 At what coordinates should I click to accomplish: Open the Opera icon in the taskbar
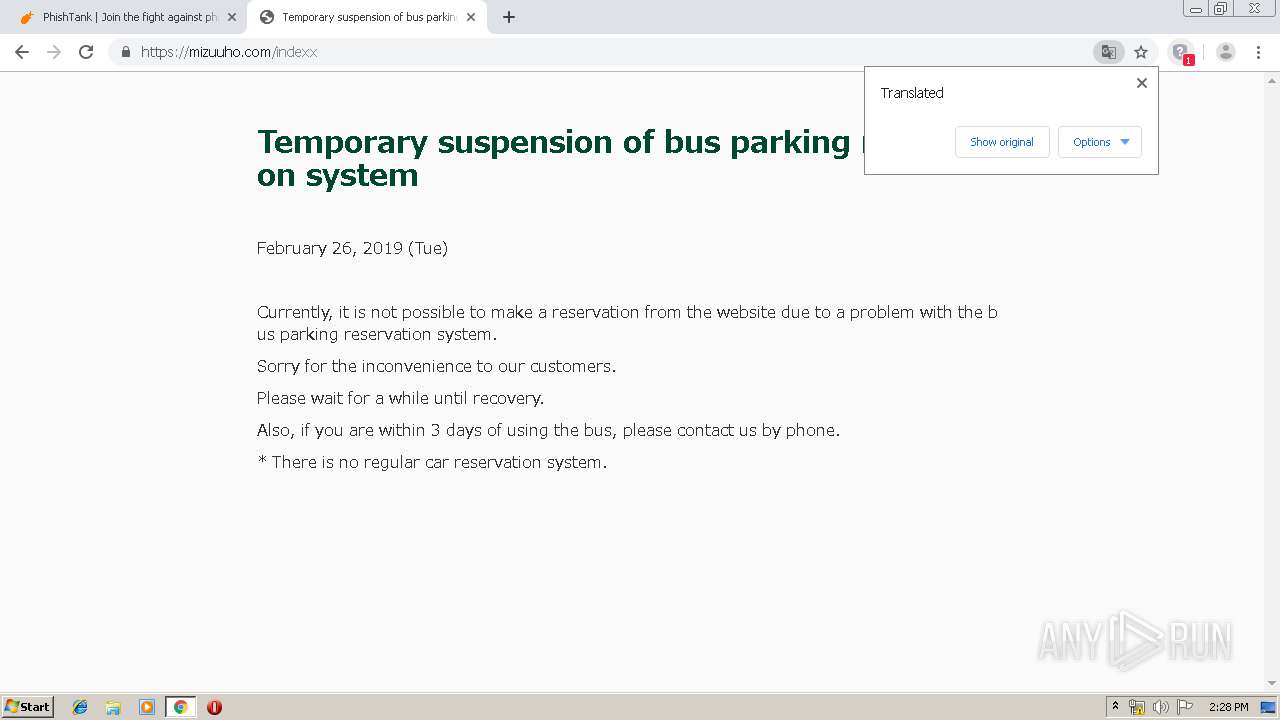[x=214, y=707]
